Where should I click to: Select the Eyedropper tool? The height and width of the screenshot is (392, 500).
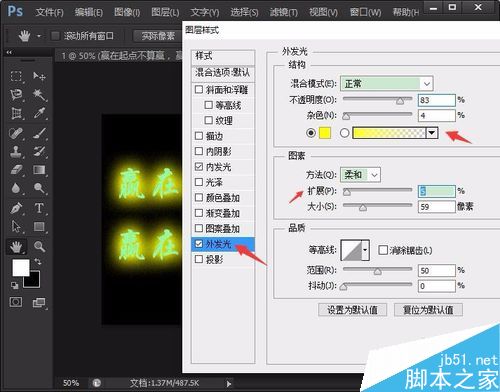point(39,113)
